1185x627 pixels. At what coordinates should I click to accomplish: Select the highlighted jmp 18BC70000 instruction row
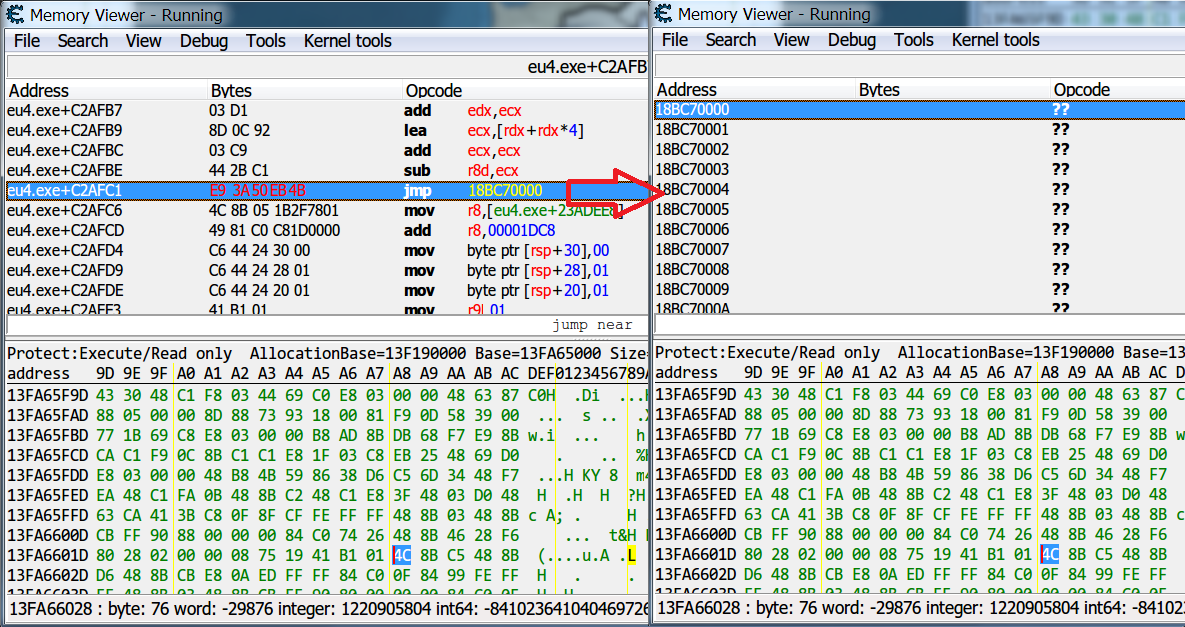coord(300,190)
